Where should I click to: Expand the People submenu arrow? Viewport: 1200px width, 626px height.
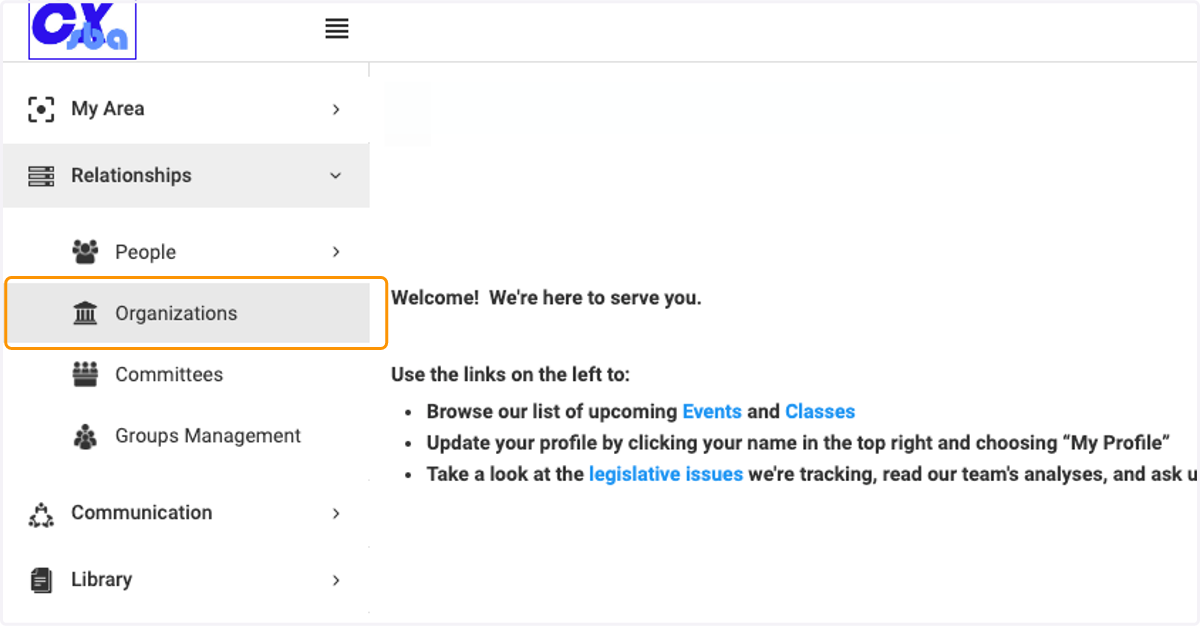click(x=336, y=252)
